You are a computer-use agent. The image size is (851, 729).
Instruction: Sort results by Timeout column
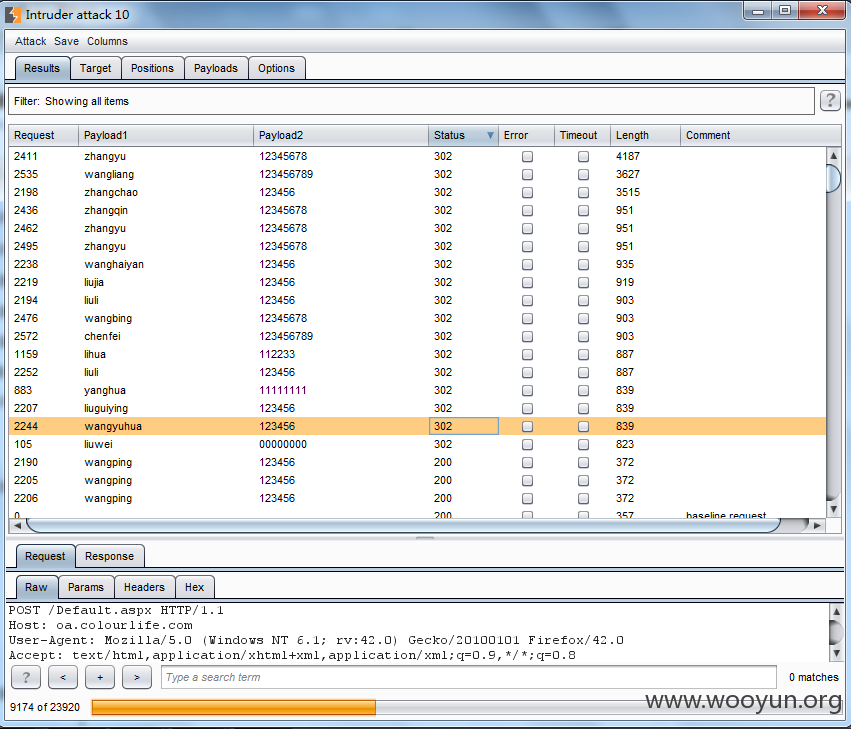coord(582,135)
